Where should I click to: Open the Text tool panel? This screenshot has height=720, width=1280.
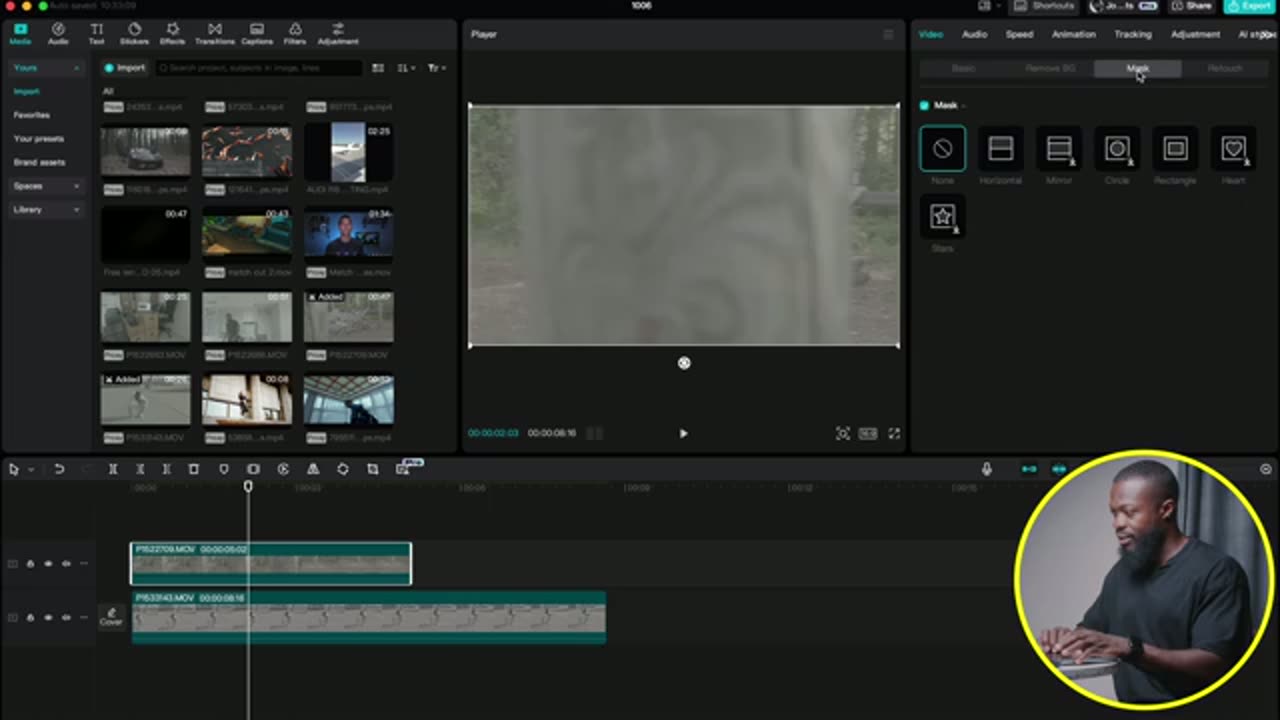coord(96,34)
